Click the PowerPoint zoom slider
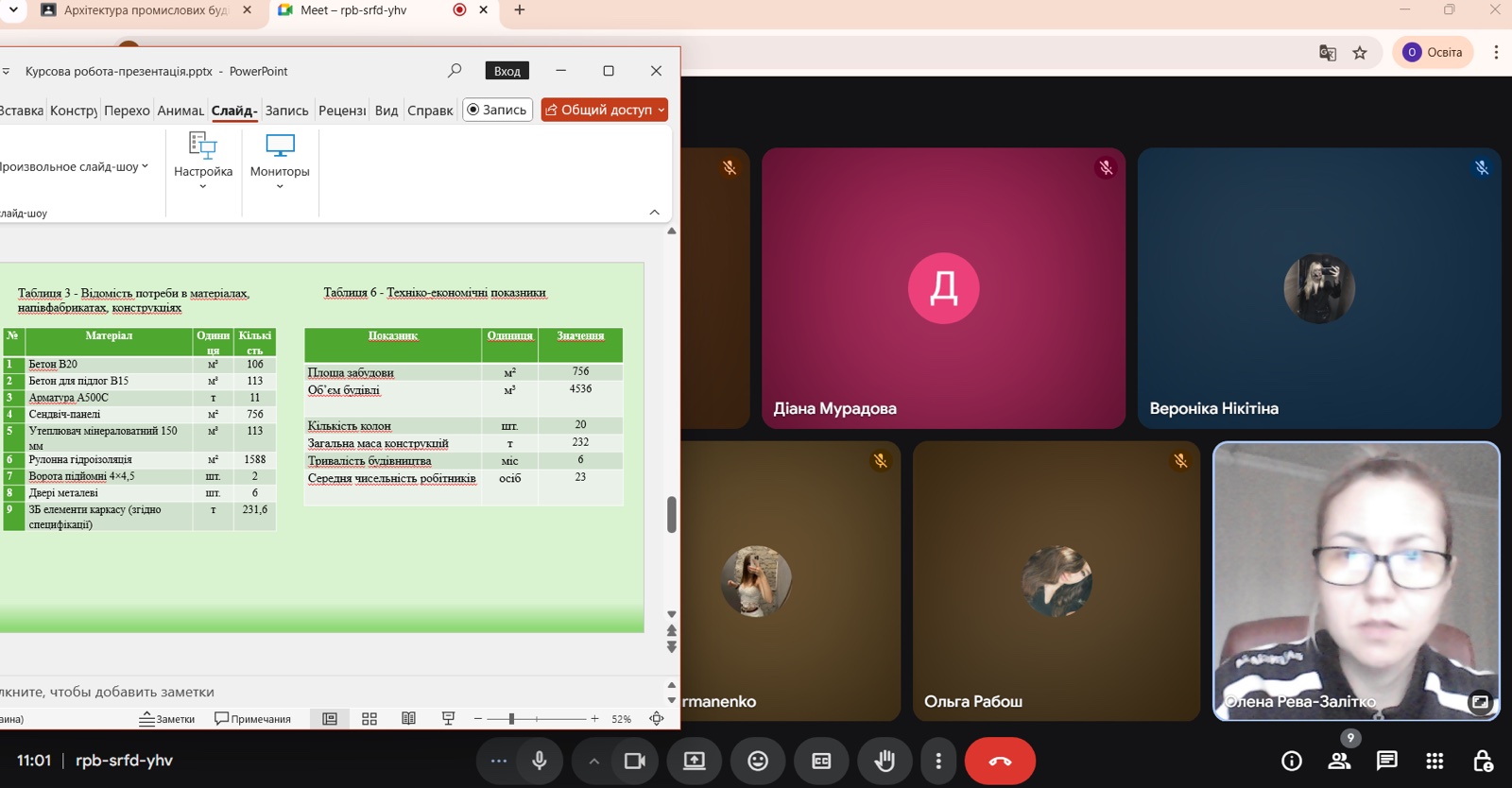The height and width of the screenshot is (788, 1512). click(536, 719)
